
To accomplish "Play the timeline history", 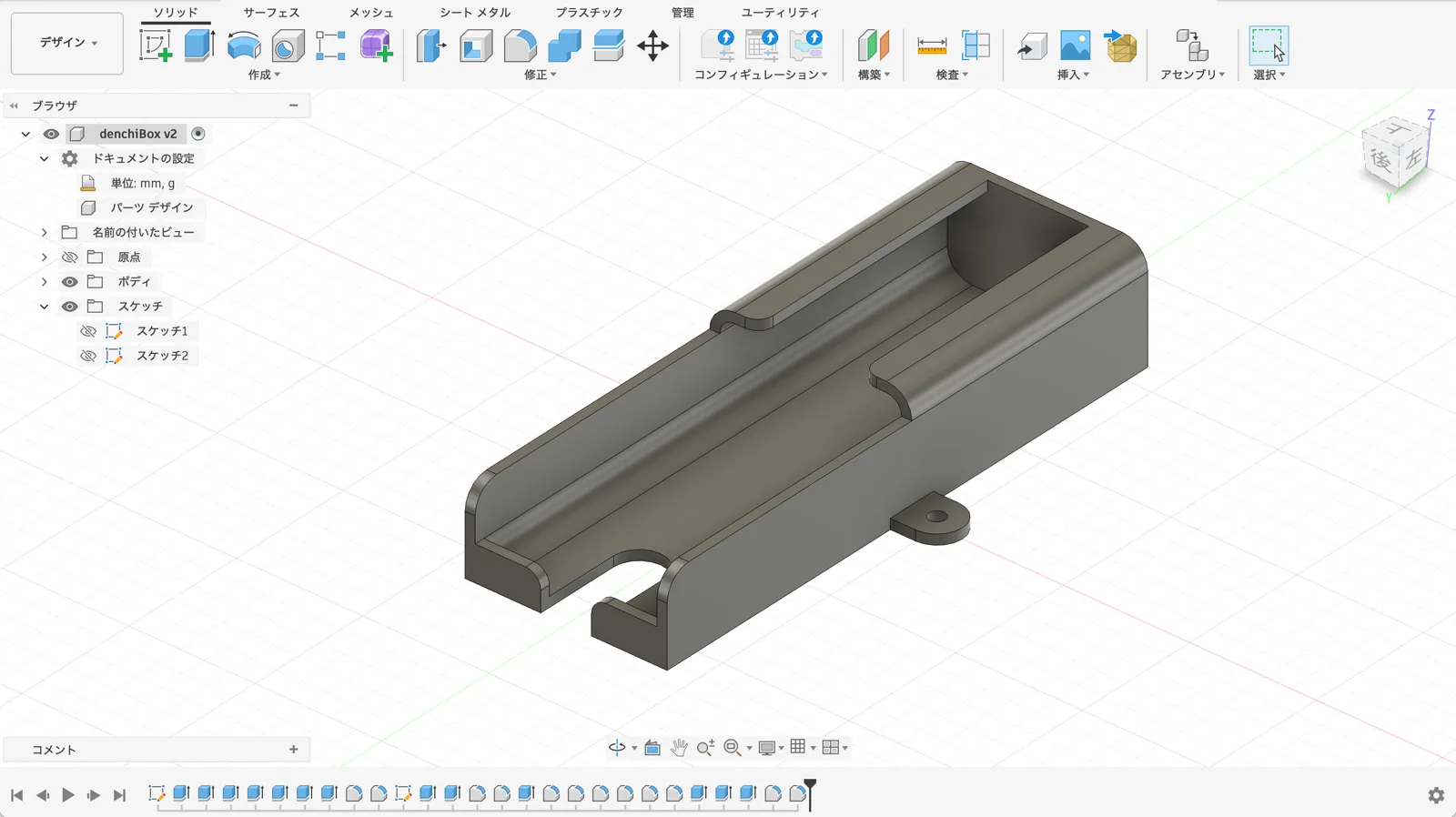I will point(68,795).
